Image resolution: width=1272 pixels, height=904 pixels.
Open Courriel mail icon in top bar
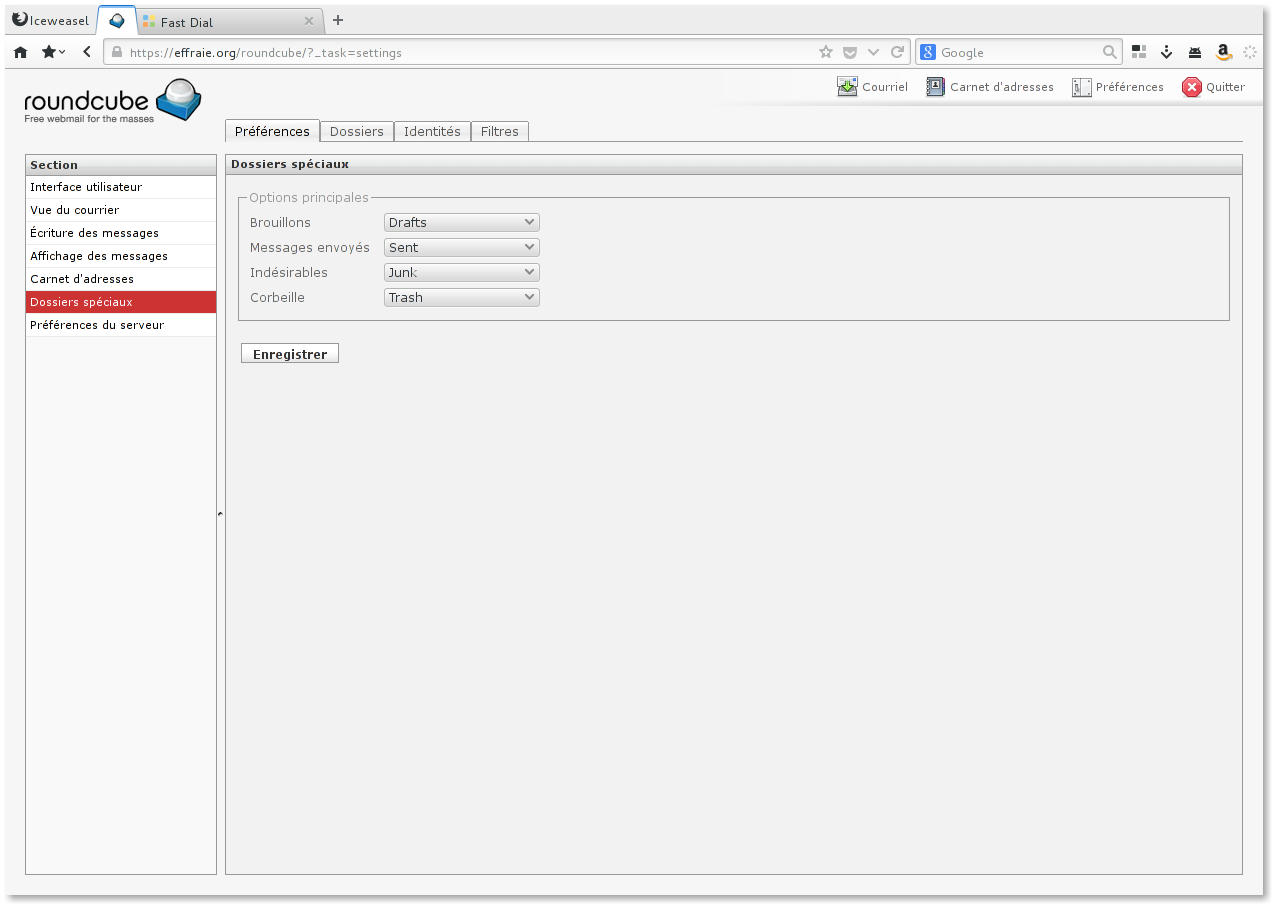click(848, 87)
